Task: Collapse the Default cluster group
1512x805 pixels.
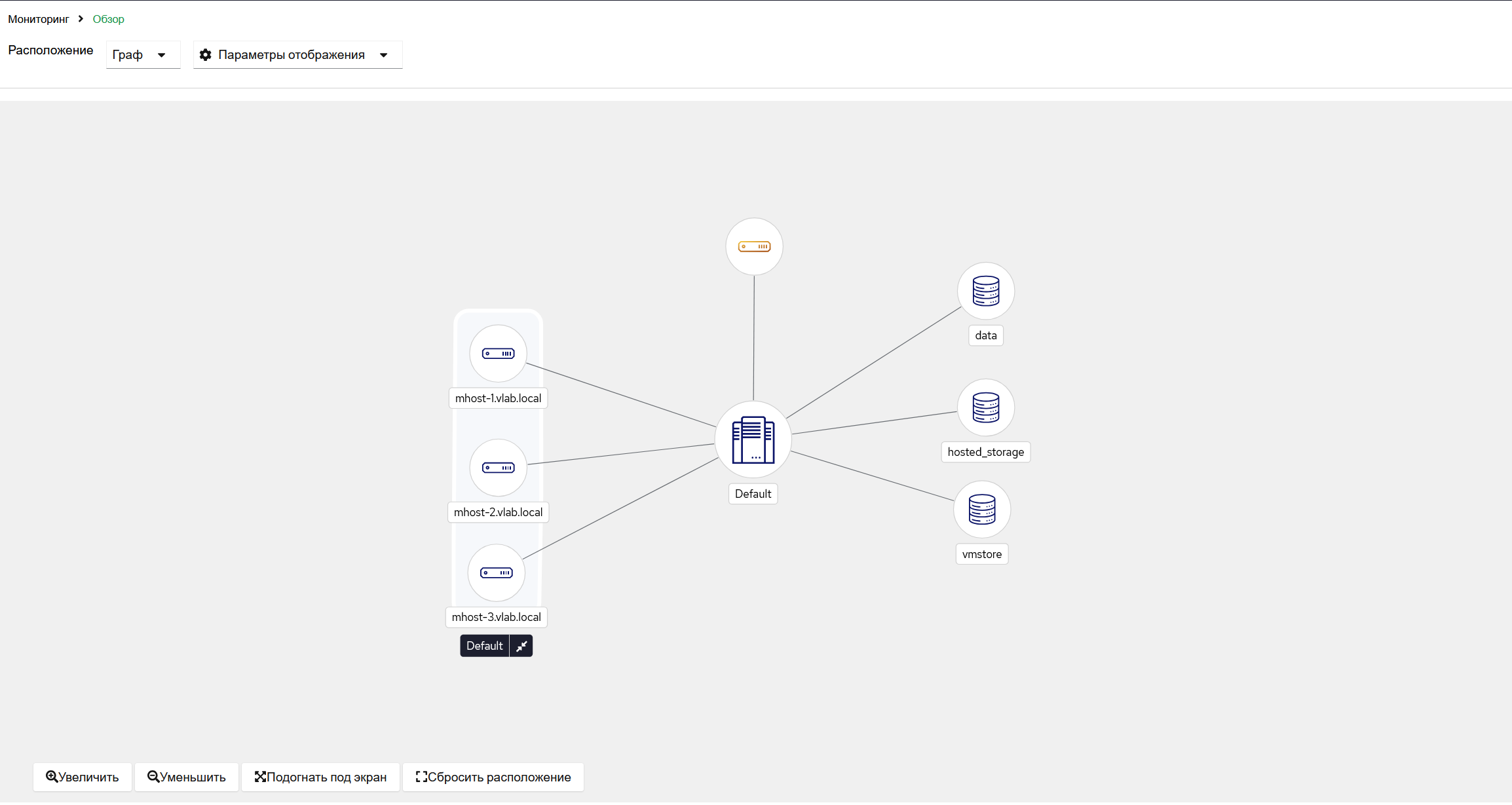Action: [x=521, y=646]
